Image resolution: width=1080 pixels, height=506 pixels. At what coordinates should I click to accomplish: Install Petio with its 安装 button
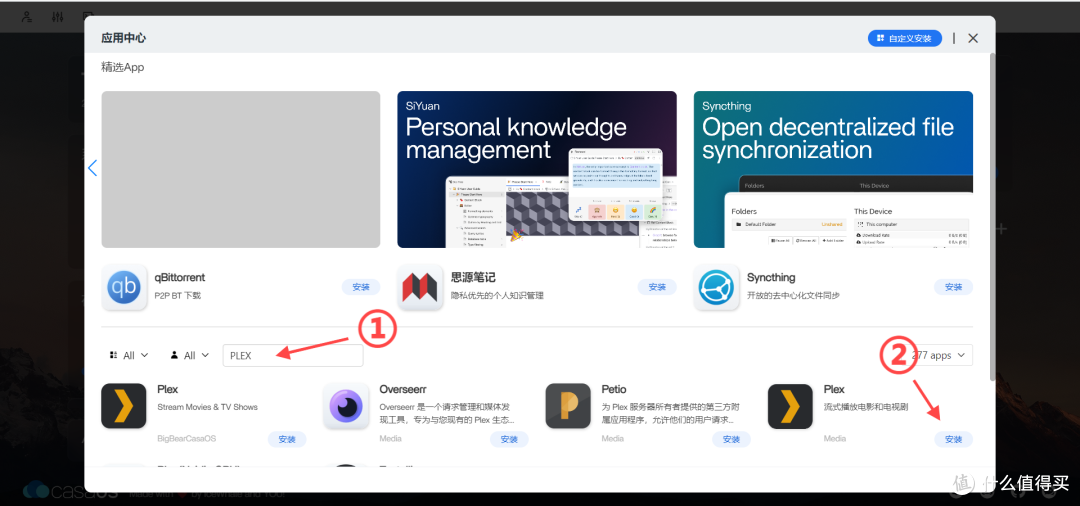coord(731,439)
